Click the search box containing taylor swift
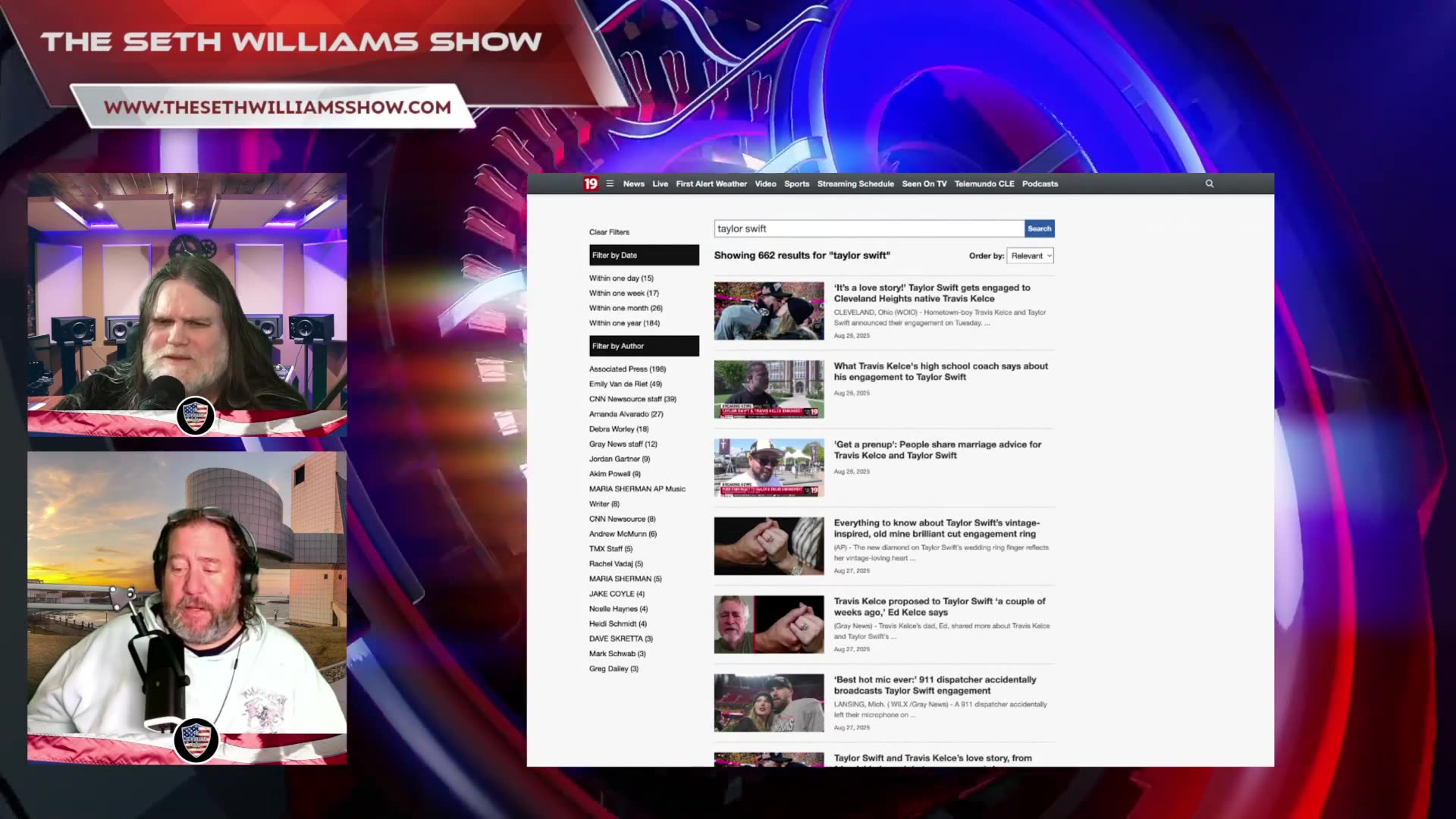This screenshot has width=1456, height=819. pos(869,228)
